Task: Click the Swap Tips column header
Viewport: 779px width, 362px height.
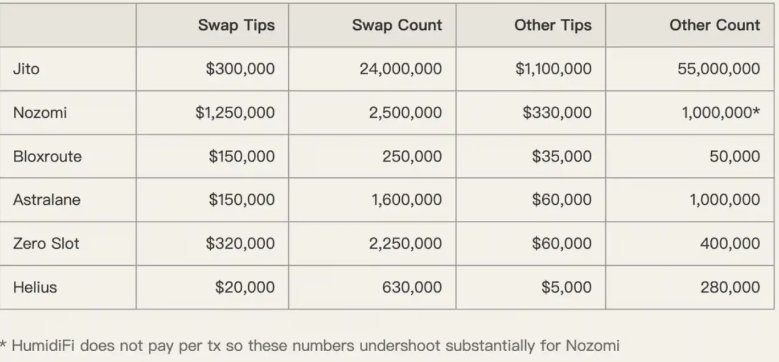Action: click(x=236, y=25)
